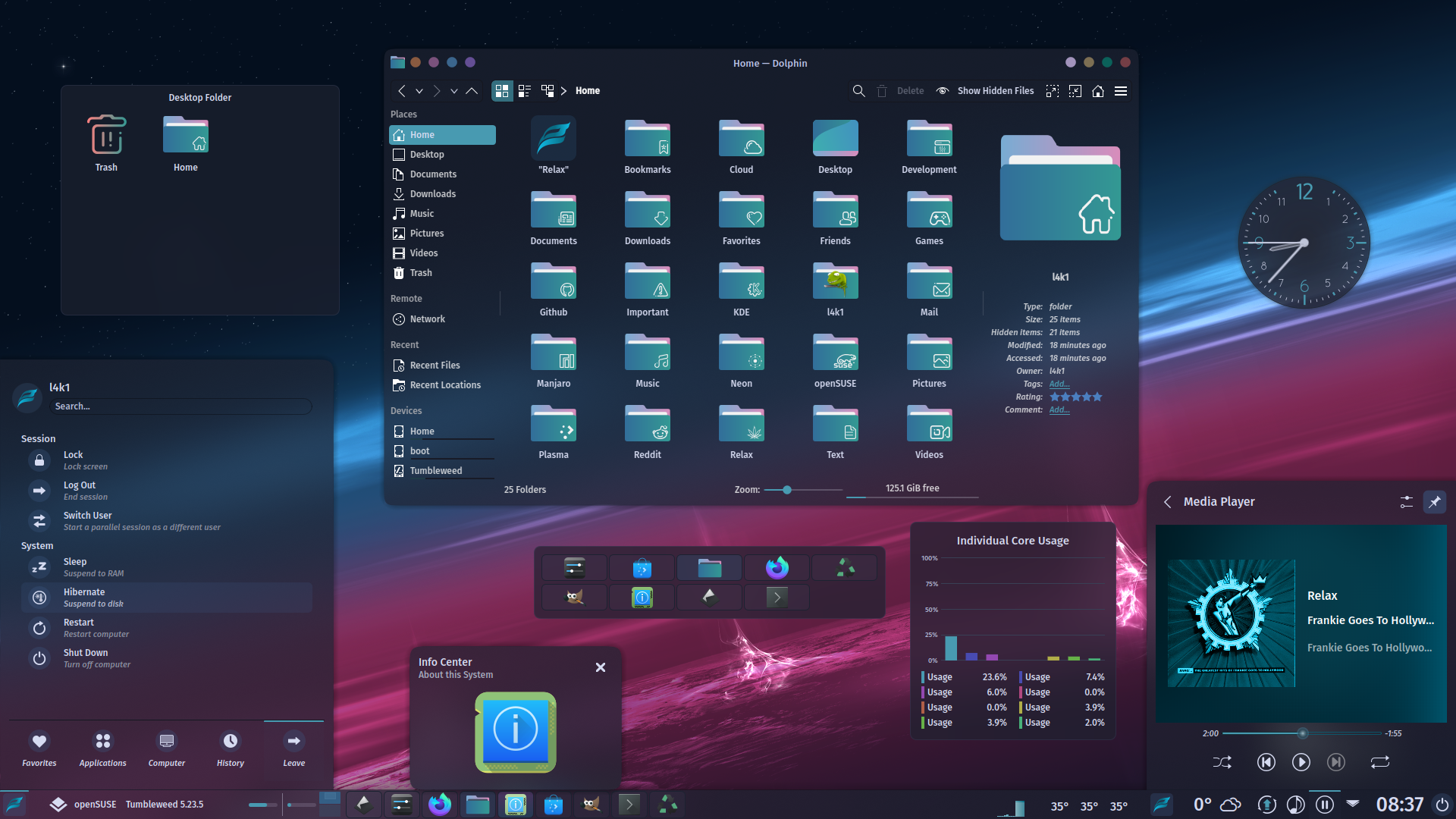This screenshot has height=819, width=1456.
Task: Open the openSUSE folder
Action: pos(835,361)
